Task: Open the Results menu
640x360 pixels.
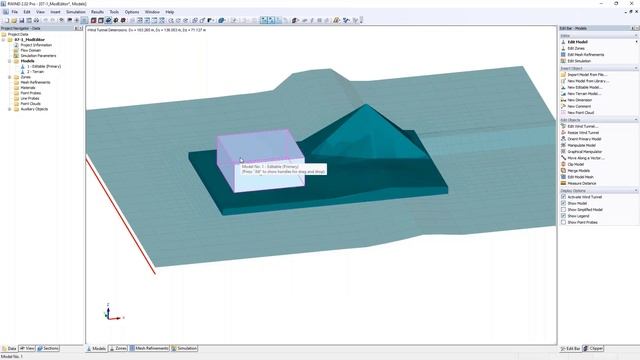Action: (97, 12)
